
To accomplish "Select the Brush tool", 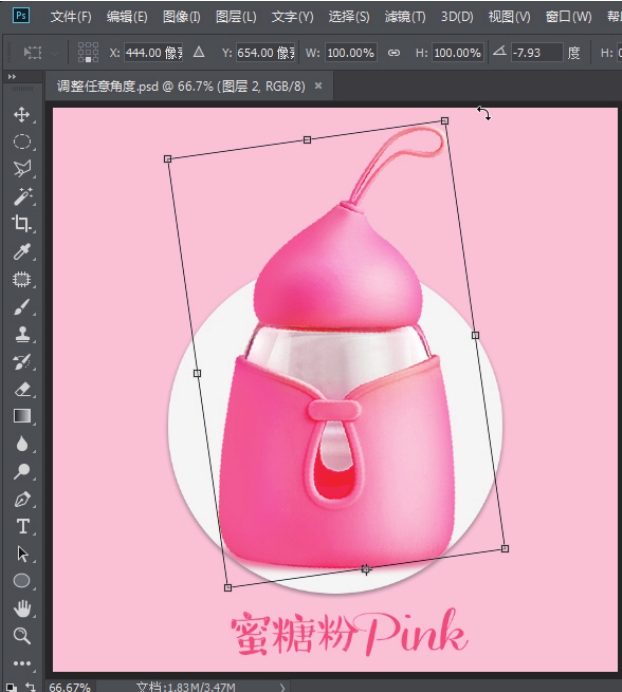I will point(21,308).
